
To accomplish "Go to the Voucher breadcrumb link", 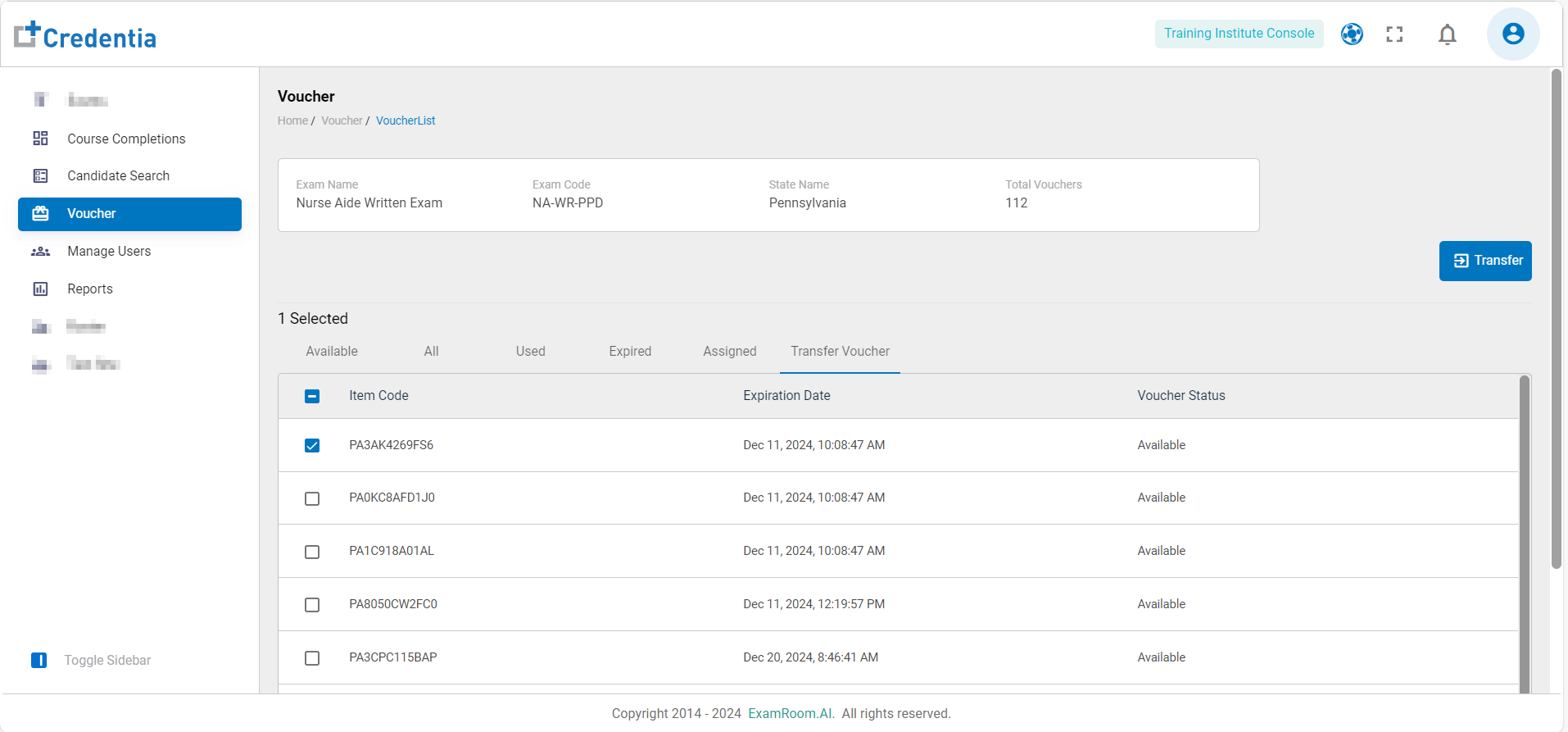I will tap(342, 120).
